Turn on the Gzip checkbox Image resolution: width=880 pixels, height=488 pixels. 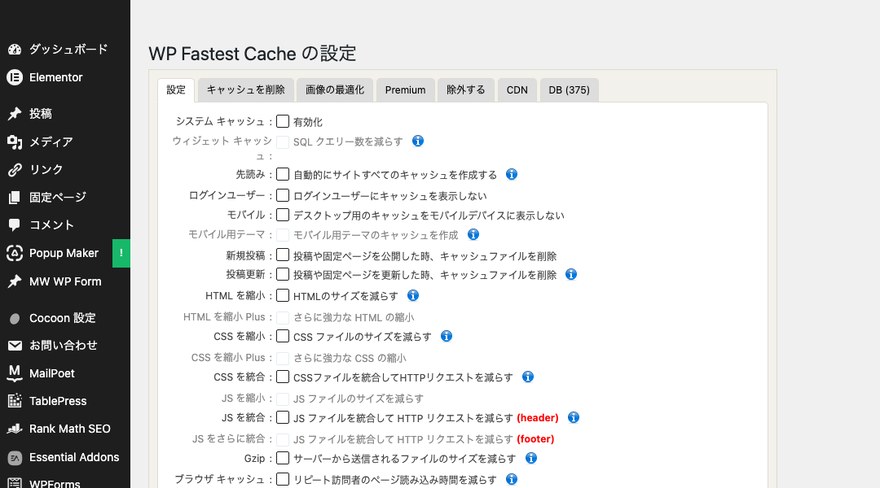coord(283,458)
